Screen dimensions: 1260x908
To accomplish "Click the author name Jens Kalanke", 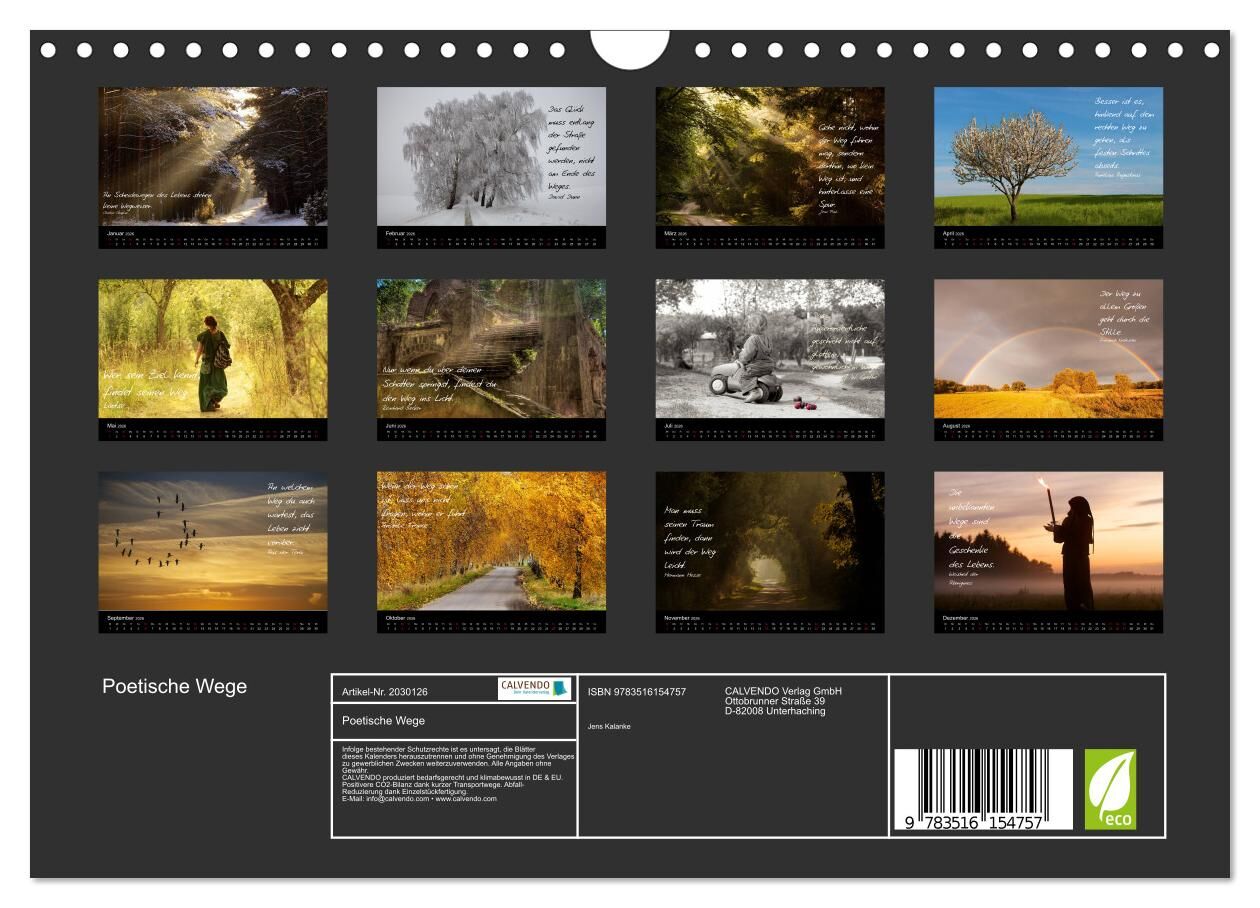I will tap(609, 726).
